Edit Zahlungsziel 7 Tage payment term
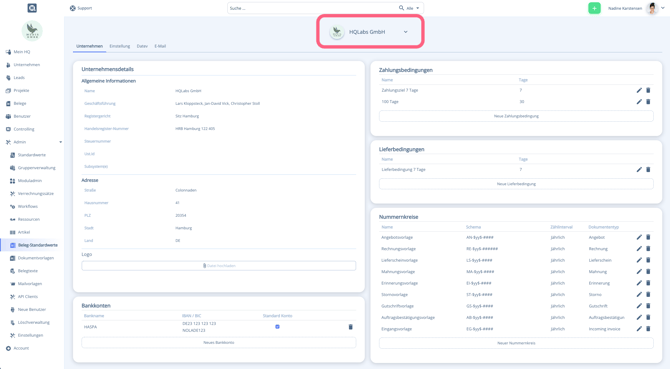 point(639,90)
